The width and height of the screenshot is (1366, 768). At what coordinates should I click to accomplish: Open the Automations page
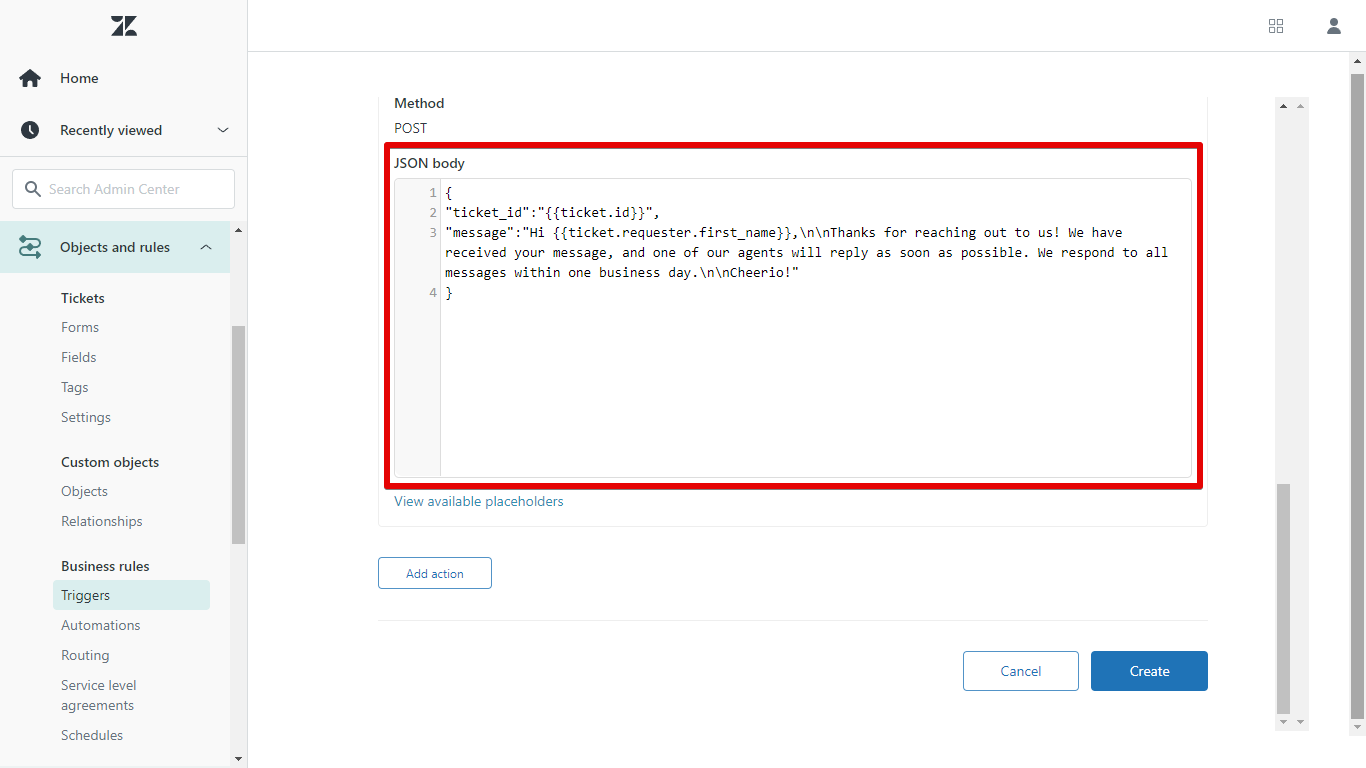pyautogui.click(x=101, y=625)
